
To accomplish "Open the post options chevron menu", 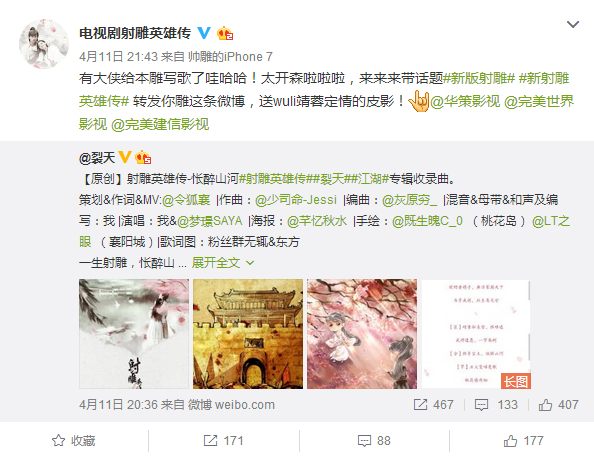I will [572, 25].
